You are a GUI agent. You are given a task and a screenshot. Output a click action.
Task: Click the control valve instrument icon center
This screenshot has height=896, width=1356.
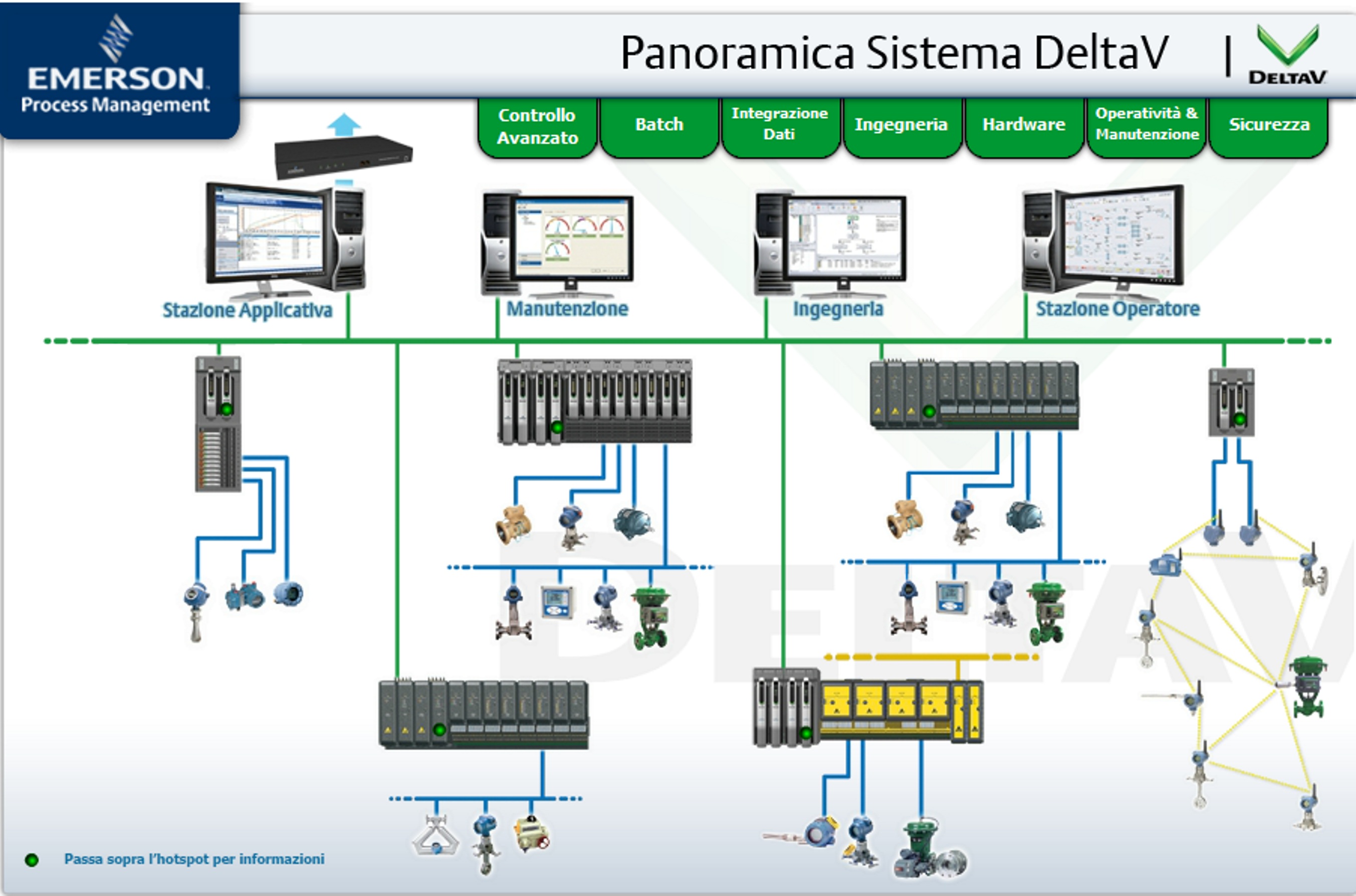[666, 620]
